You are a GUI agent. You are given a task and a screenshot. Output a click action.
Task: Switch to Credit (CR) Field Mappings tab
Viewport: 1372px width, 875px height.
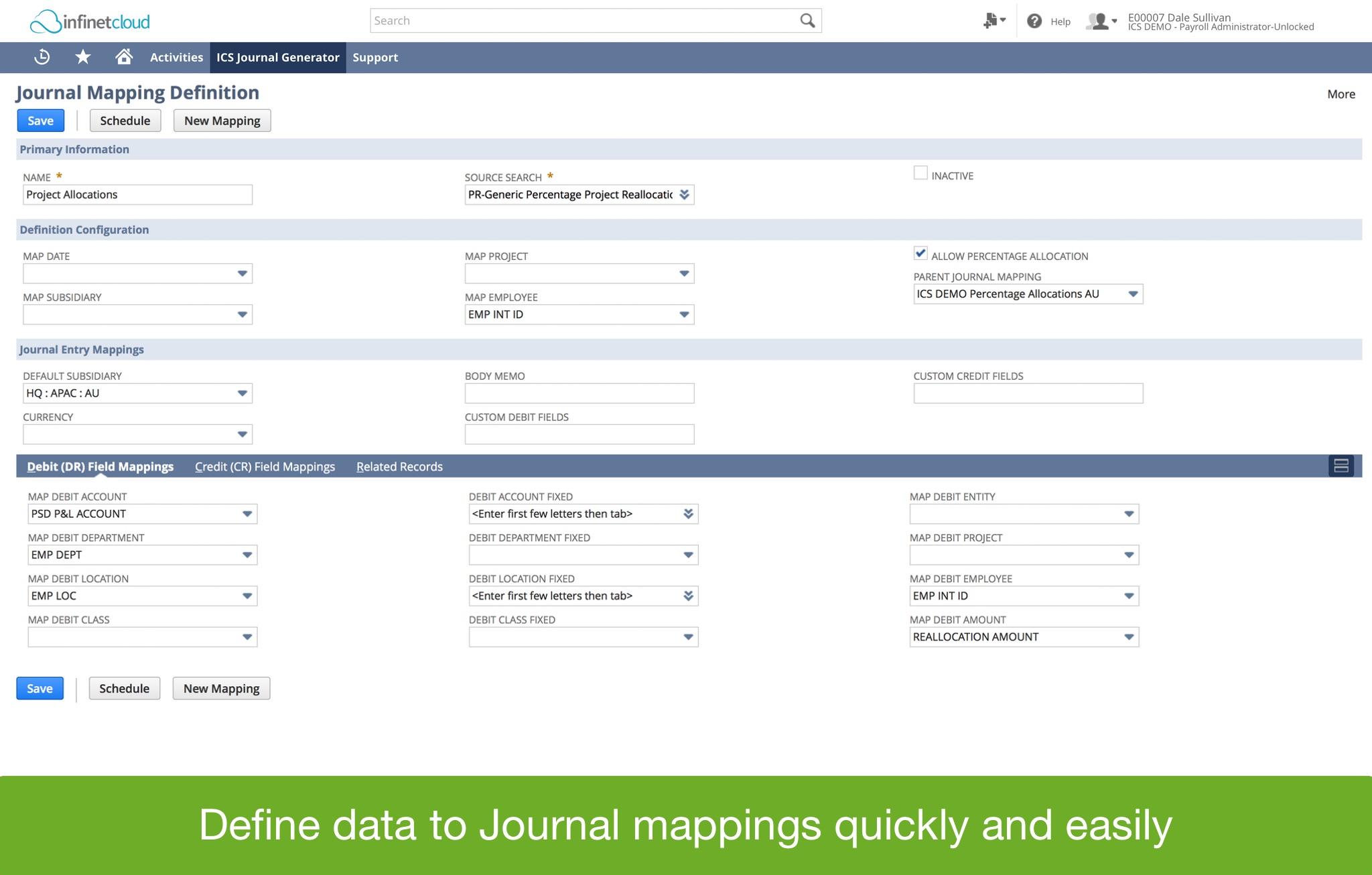pos(265,467)
